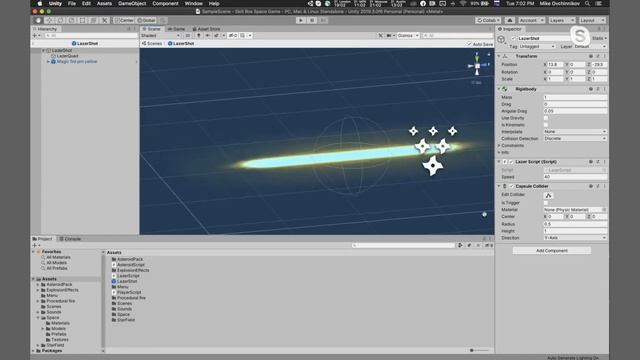Open the Shaded draw mode dropdown
640x360 pixels.
pyautogui.click(x=160, y=36)
